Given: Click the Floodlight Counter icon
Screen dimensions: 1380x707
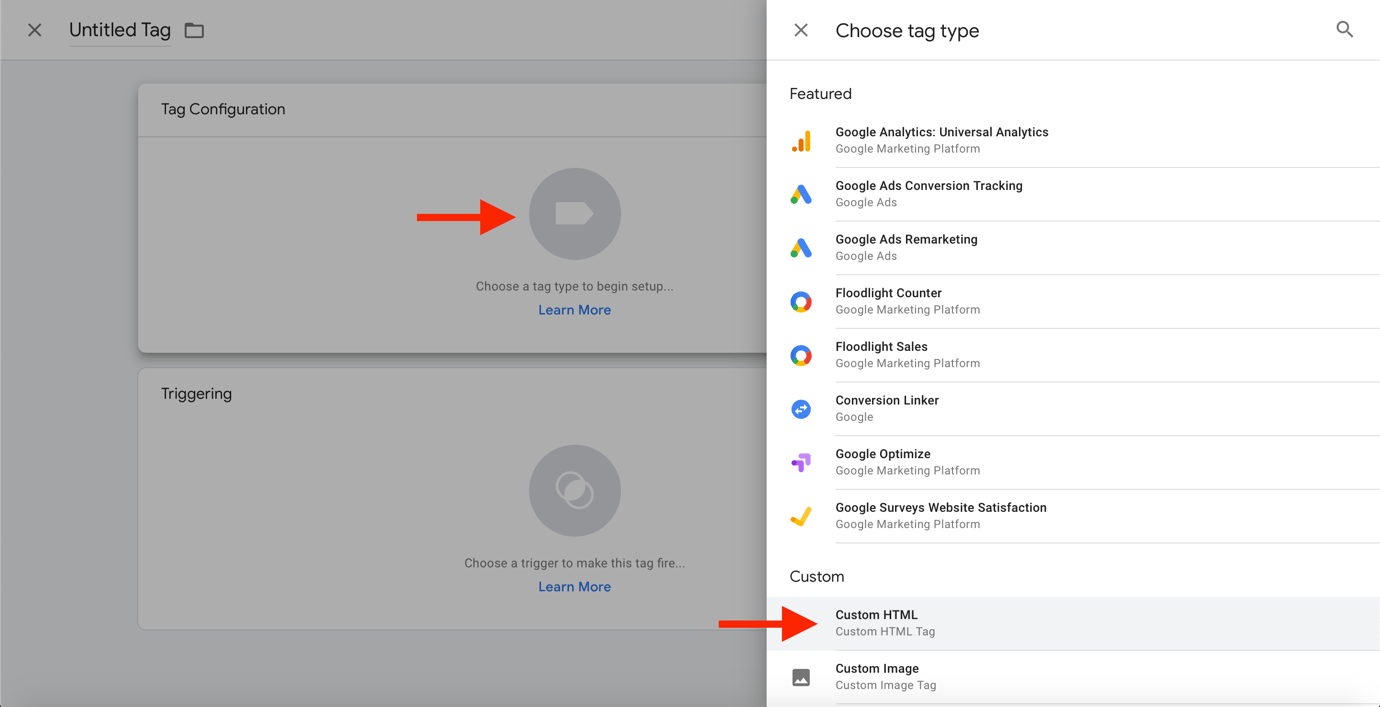Looking at the screenshot, I should click(x=801, y=302).
